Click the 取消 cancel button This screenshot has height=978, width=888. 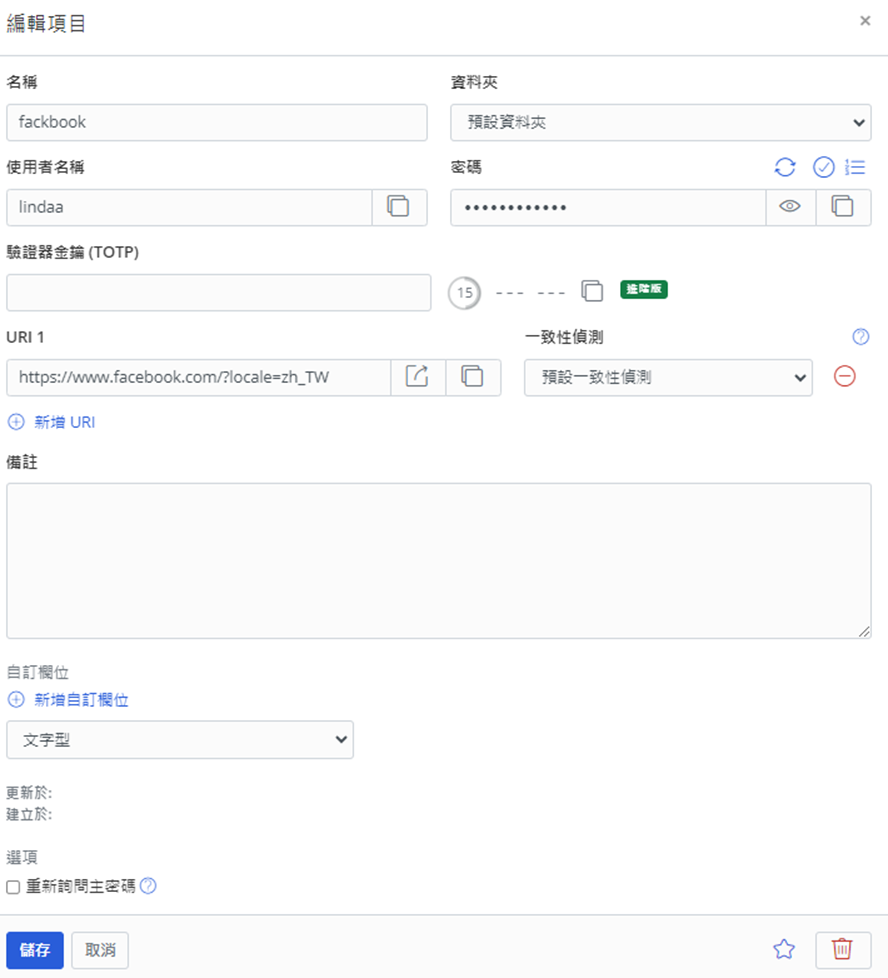point(100,950)
